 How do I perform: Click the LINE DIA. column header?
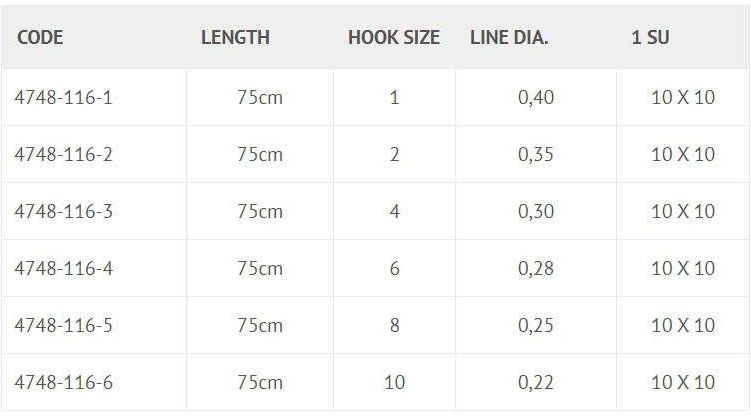509,37
